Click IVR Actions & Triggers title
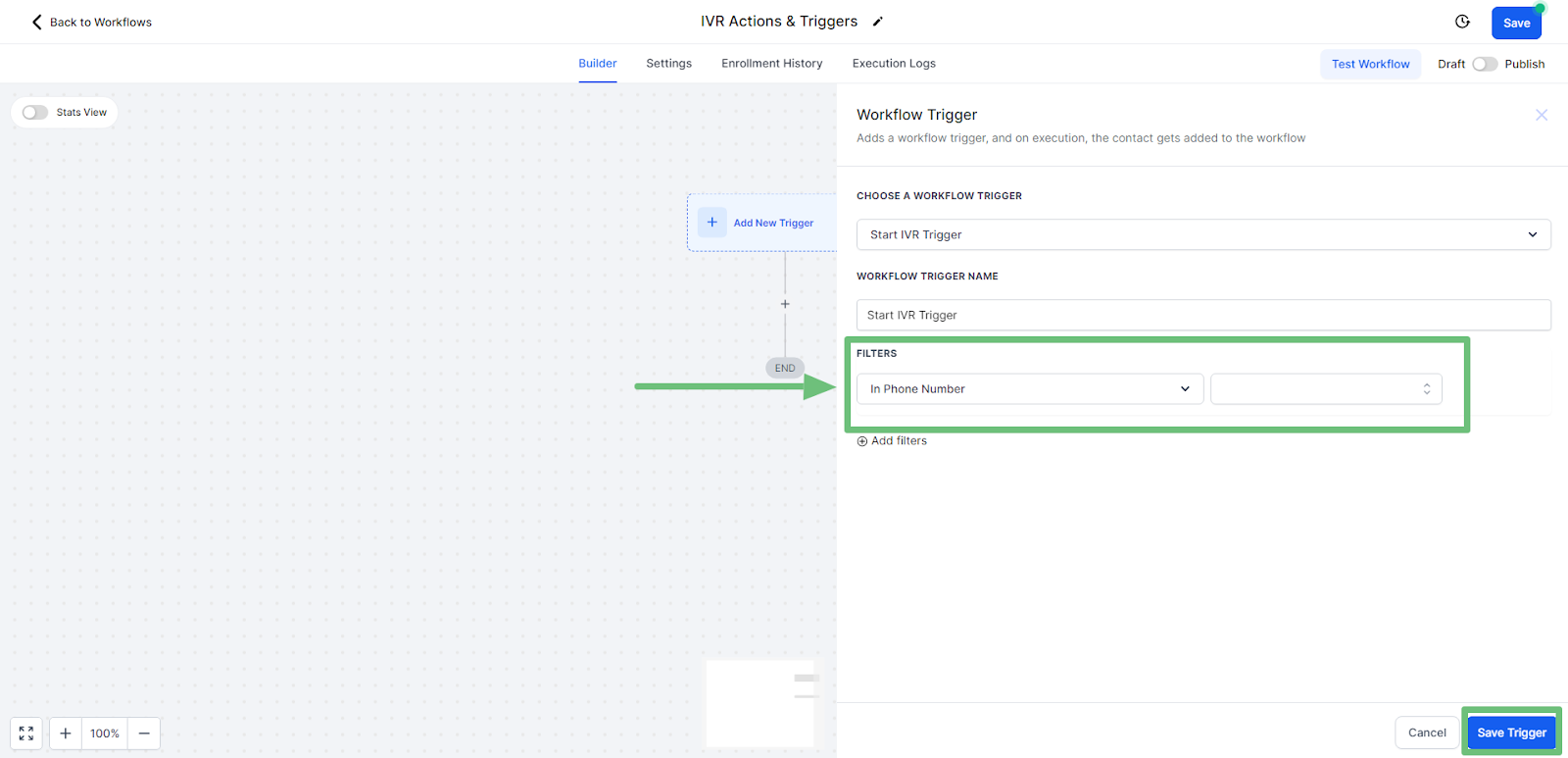The image size is (1568, 758). [779, 22]
